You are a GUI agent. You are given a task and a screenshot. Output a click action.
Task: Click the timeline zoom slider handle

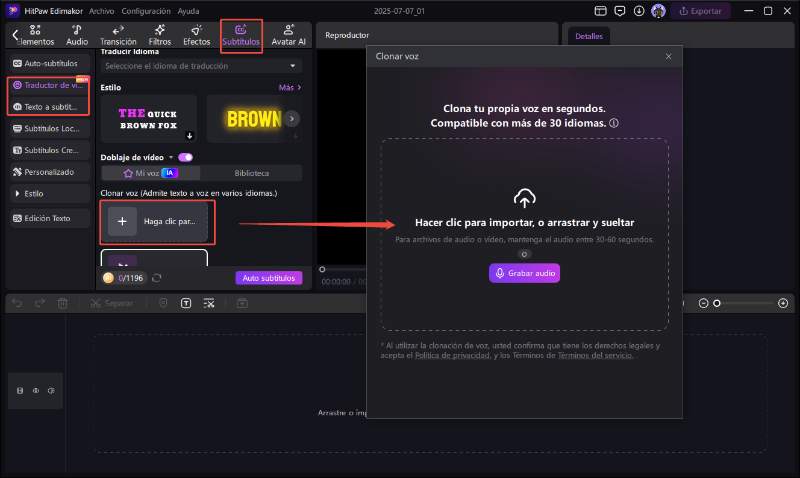(716, 304)
